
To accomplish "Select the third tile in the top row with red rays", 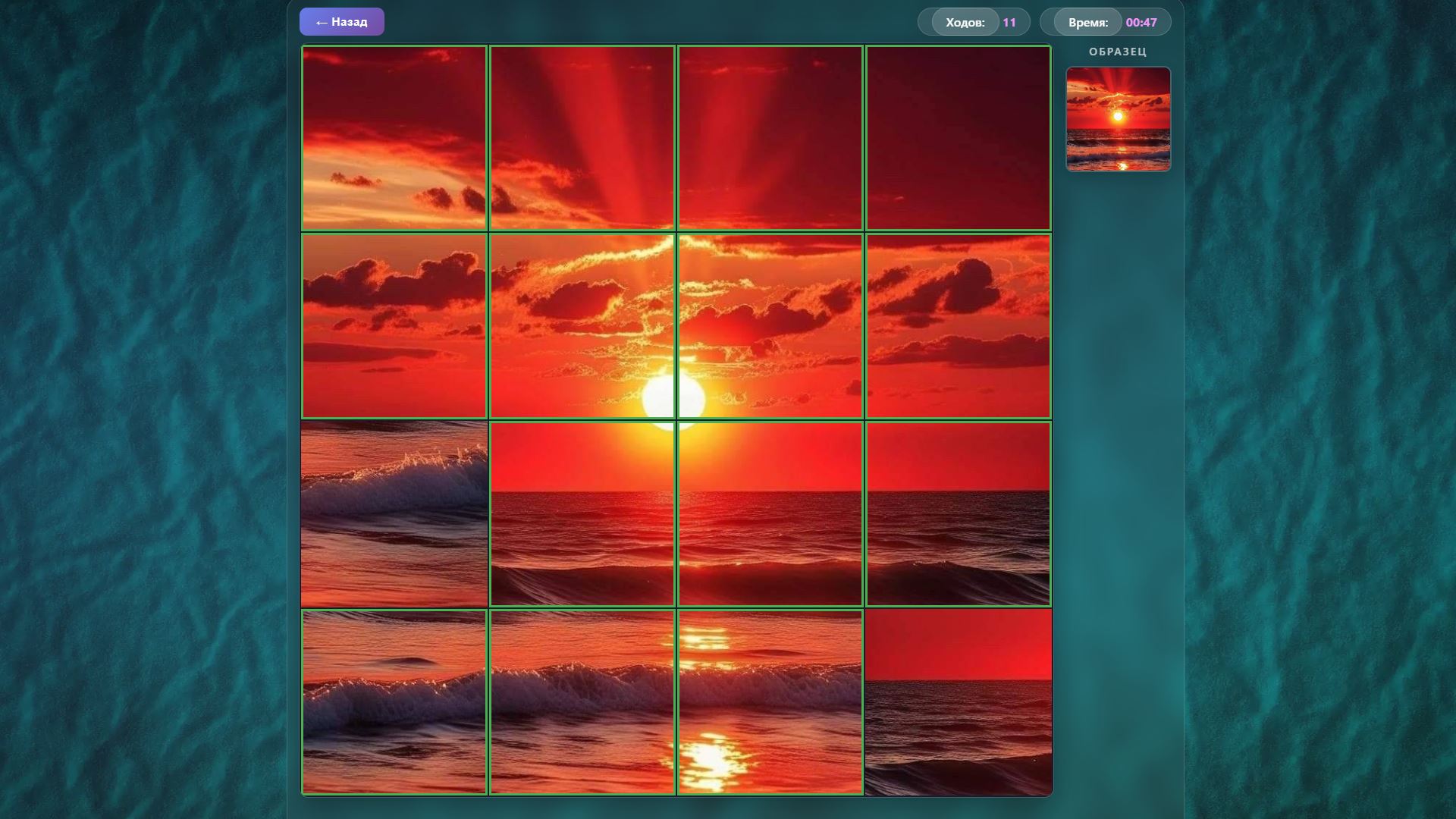I will pyautogui.click(x=770, y=138).
